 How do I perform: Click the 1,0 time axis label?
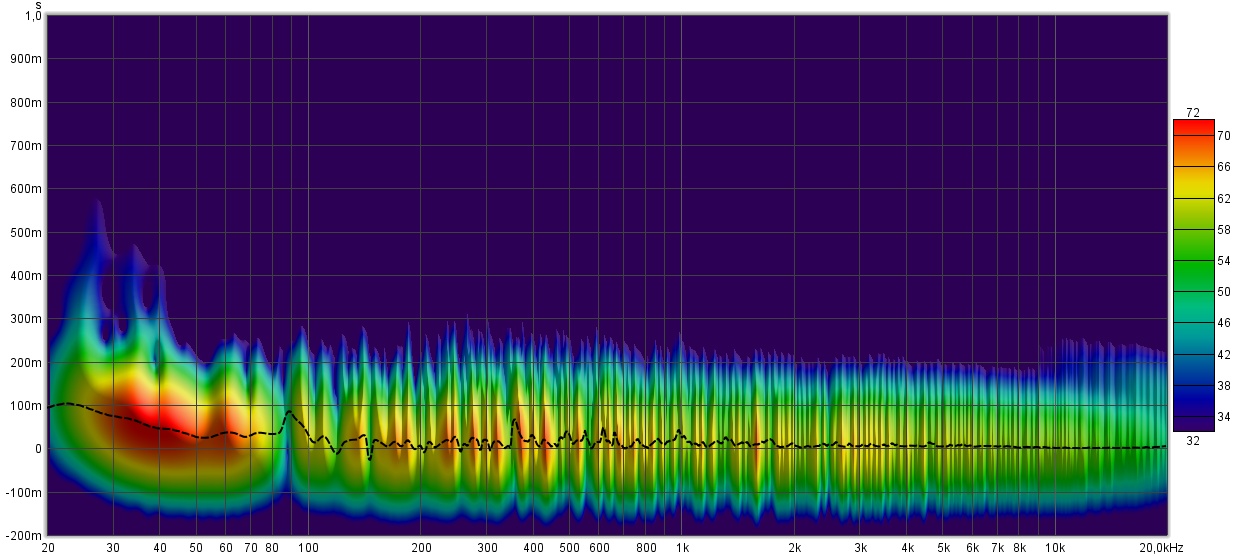(x=34, y=16)
